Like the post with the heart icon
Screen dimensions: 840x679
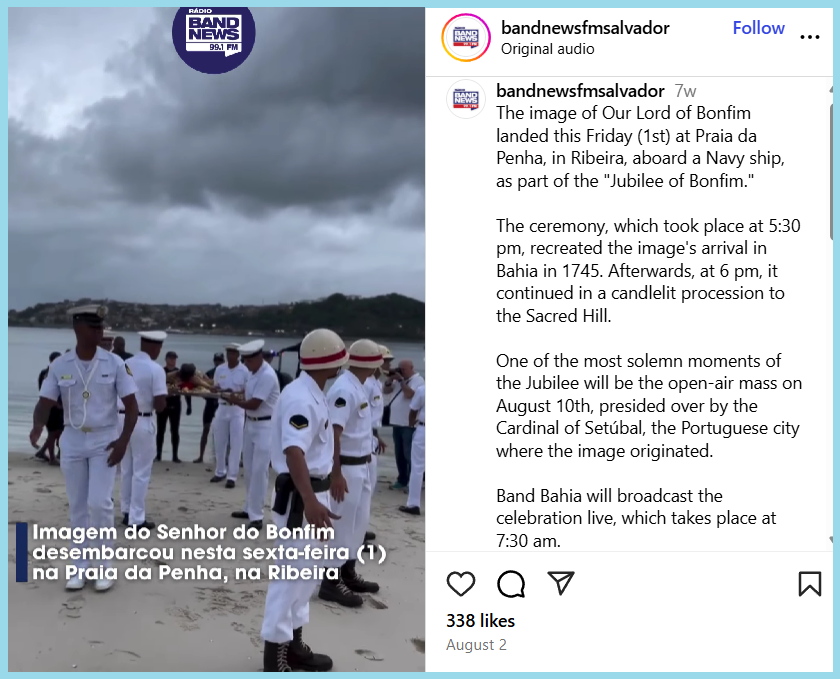pyautogui.click(x=461, y=584)
